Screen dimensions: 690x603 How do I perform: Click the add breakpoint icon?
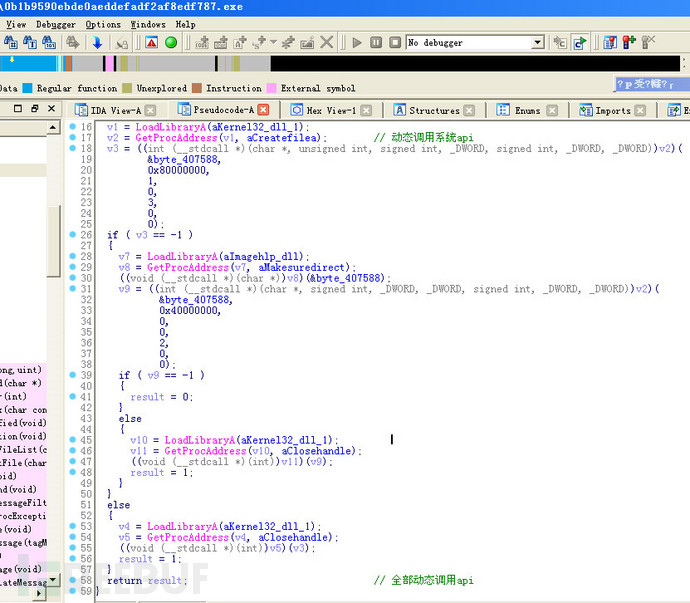pos(629,43)
